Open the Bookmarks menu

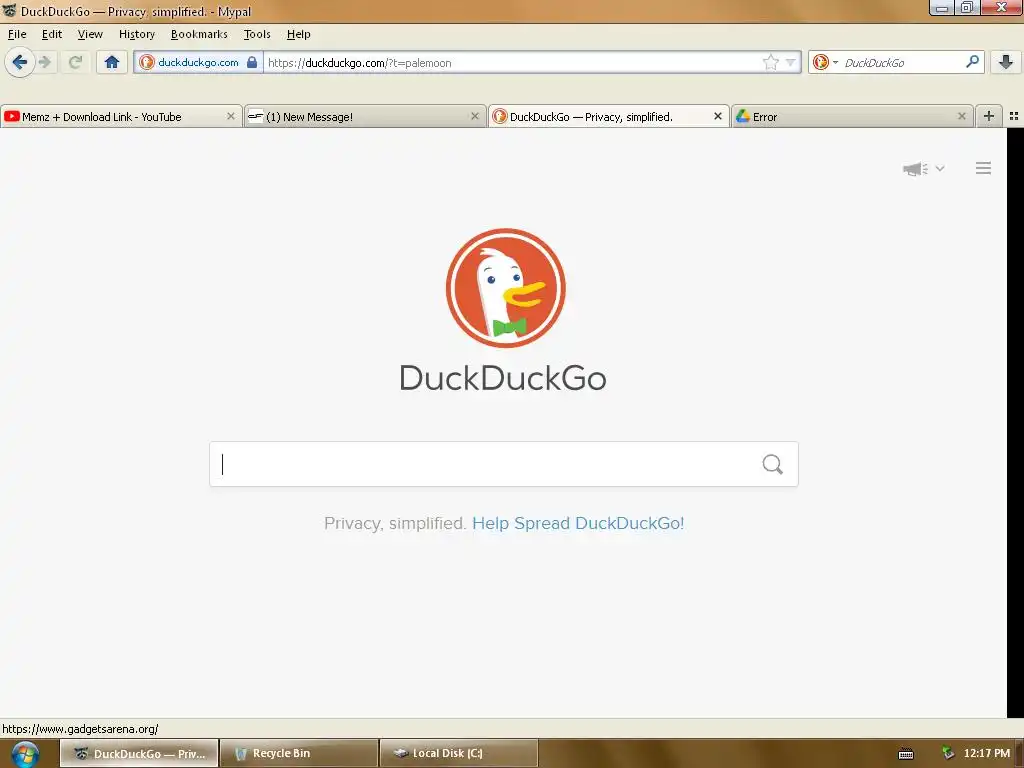tap(199, 34)
